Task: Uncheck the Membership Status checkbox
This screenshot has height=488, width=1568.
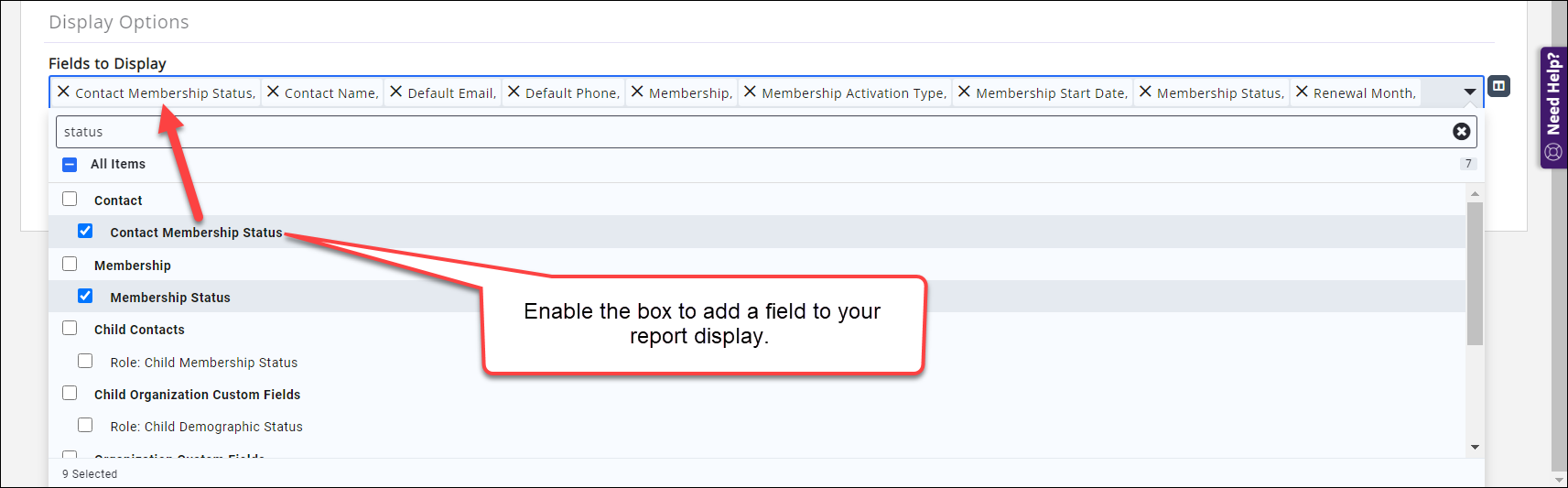Action: point(85,296)
